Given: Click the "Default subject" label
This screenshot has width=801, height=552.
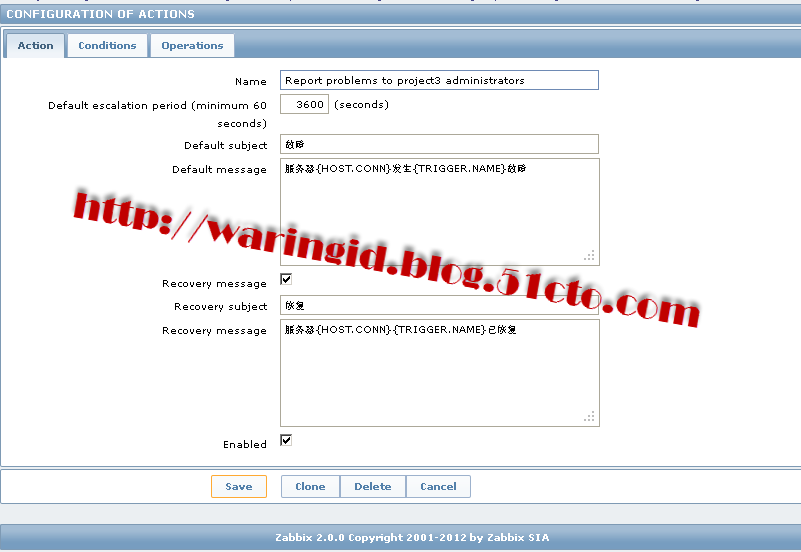Looking at the screenshot, I should point(225,146).
